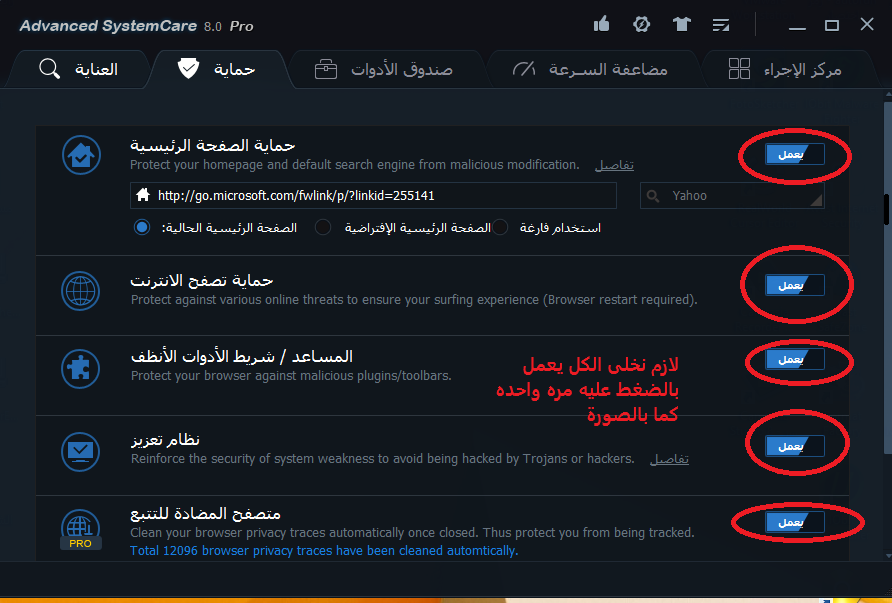Screen dimensions: 892x603
Task: Click 'Reinforce the security of system weakness' text
Action: tap(382, 459)
